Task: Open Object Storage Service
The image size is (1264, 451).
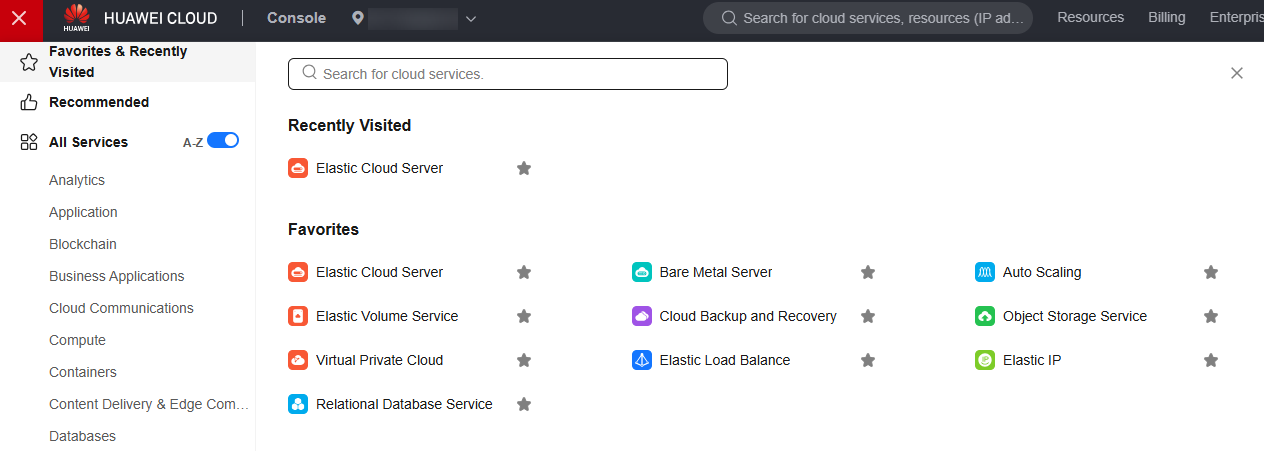Action: (x=1075, y=316)
